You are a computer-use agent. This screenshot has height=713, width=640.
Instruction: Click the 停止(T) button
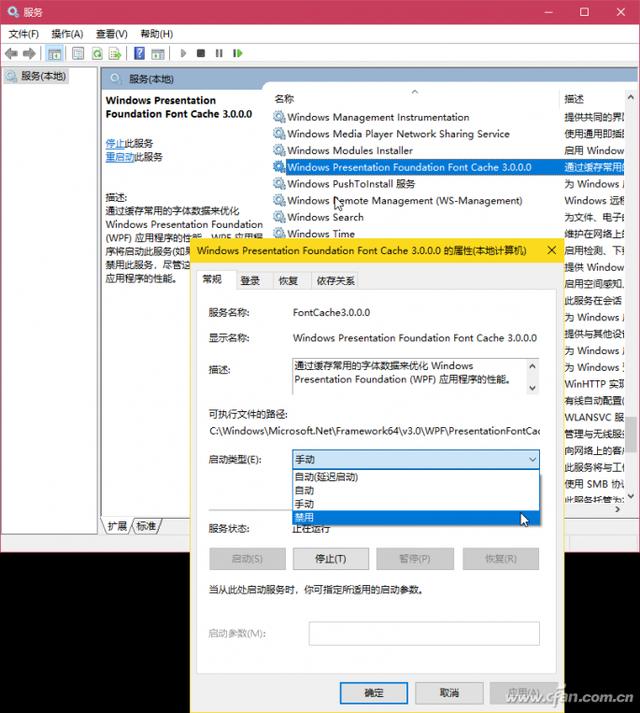pos(331,559)
